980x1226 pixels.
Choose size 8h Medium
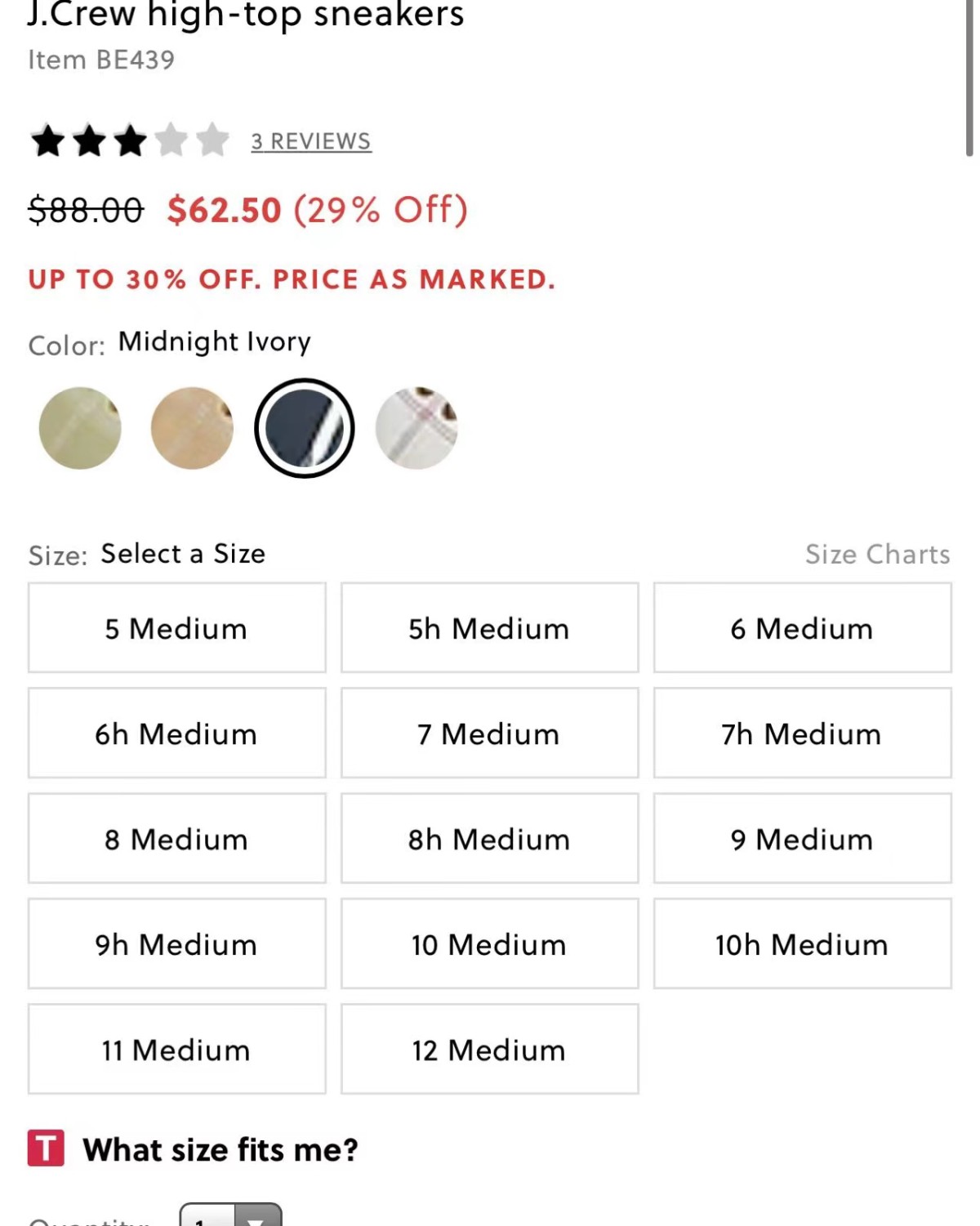pyautogui.click(x=489, y=839)
